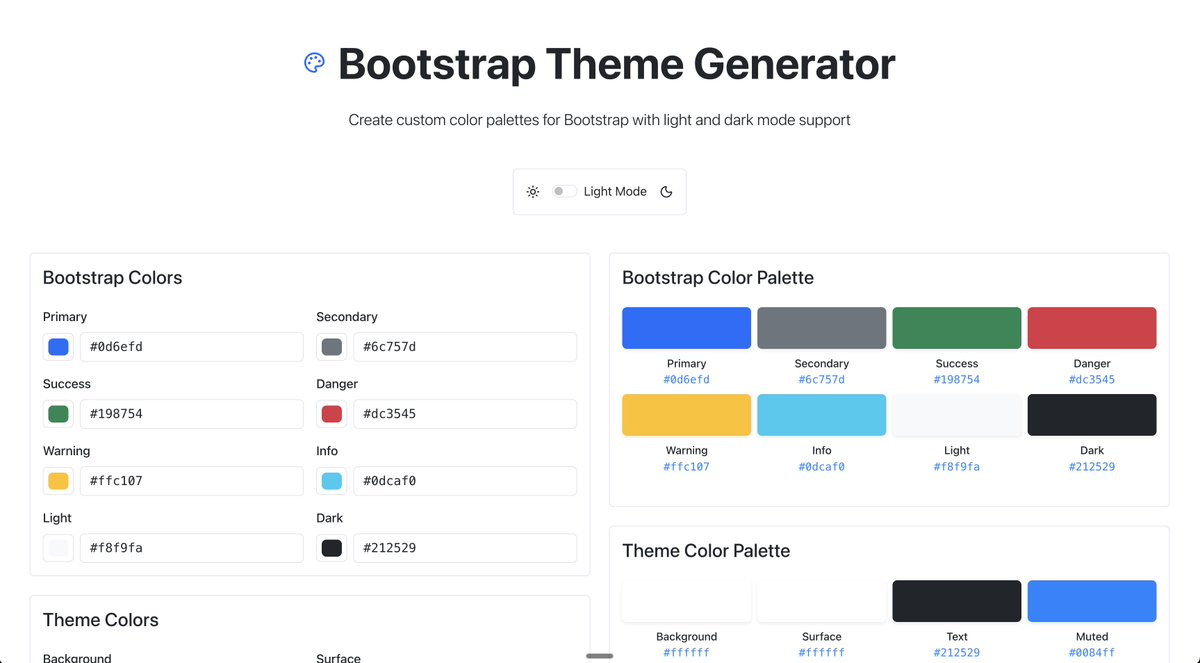Click the horizontal drag handle at page bottom
The image size is (1200, 663).
(x=599, y=656)
